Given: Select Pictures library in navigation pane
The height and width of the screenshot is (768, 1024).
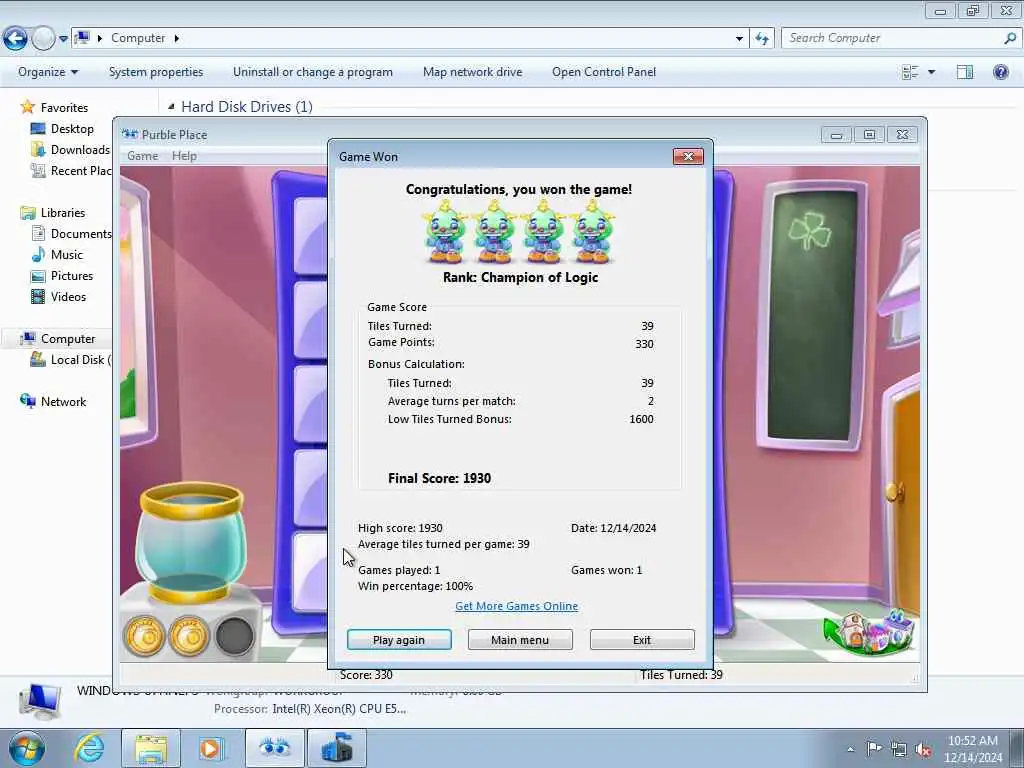Looking at the screenshot, I should click(x=72, y=276).
